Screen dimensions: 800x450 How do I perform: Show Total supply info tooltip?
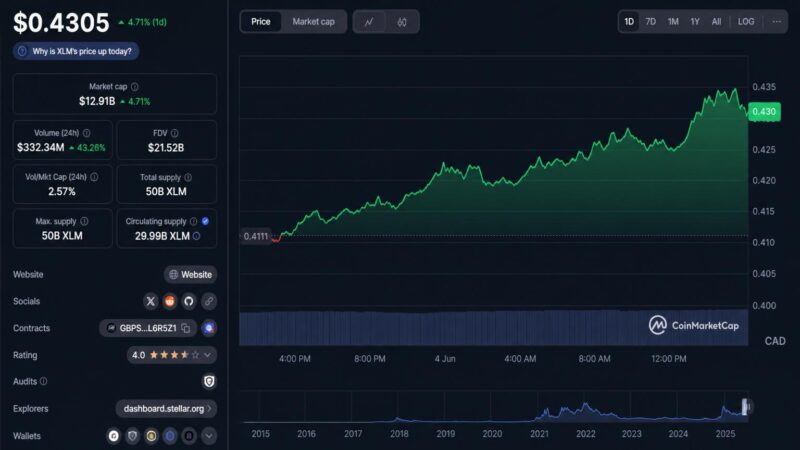click(188, 177)
